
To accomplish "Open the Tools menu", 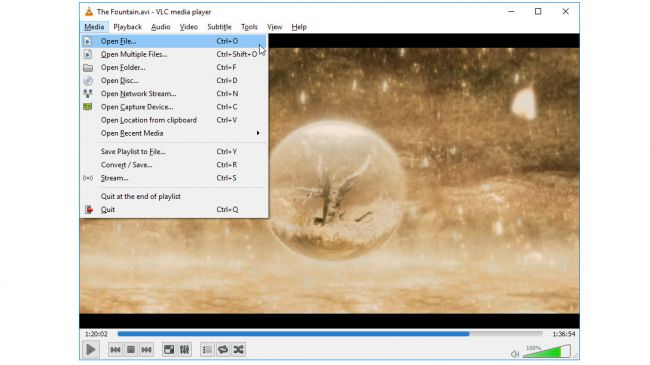I will coord(249,27).
